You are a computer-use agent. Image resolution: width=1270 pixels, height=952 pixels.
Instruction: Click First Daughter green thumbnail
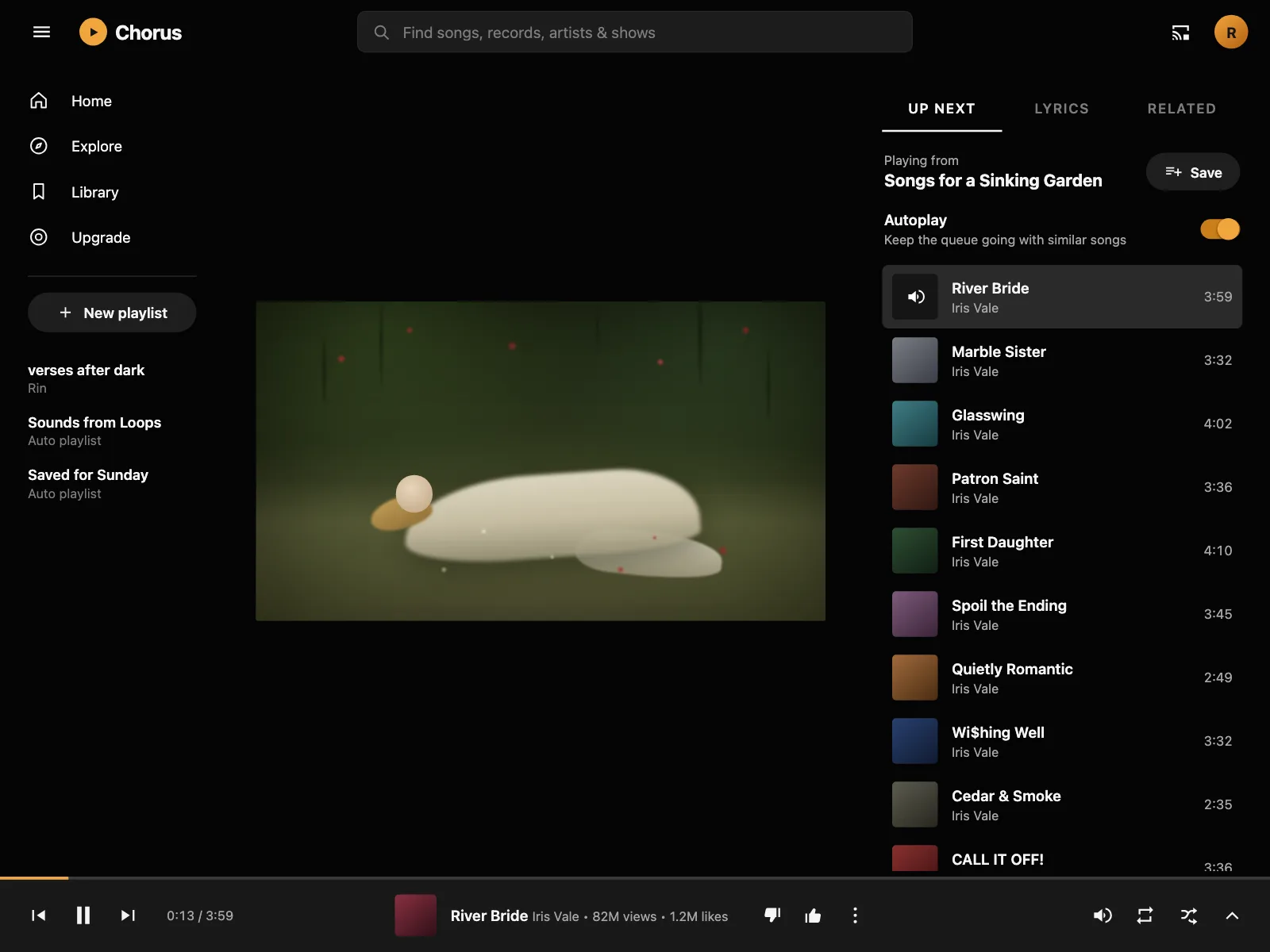(x=915, y=551)
